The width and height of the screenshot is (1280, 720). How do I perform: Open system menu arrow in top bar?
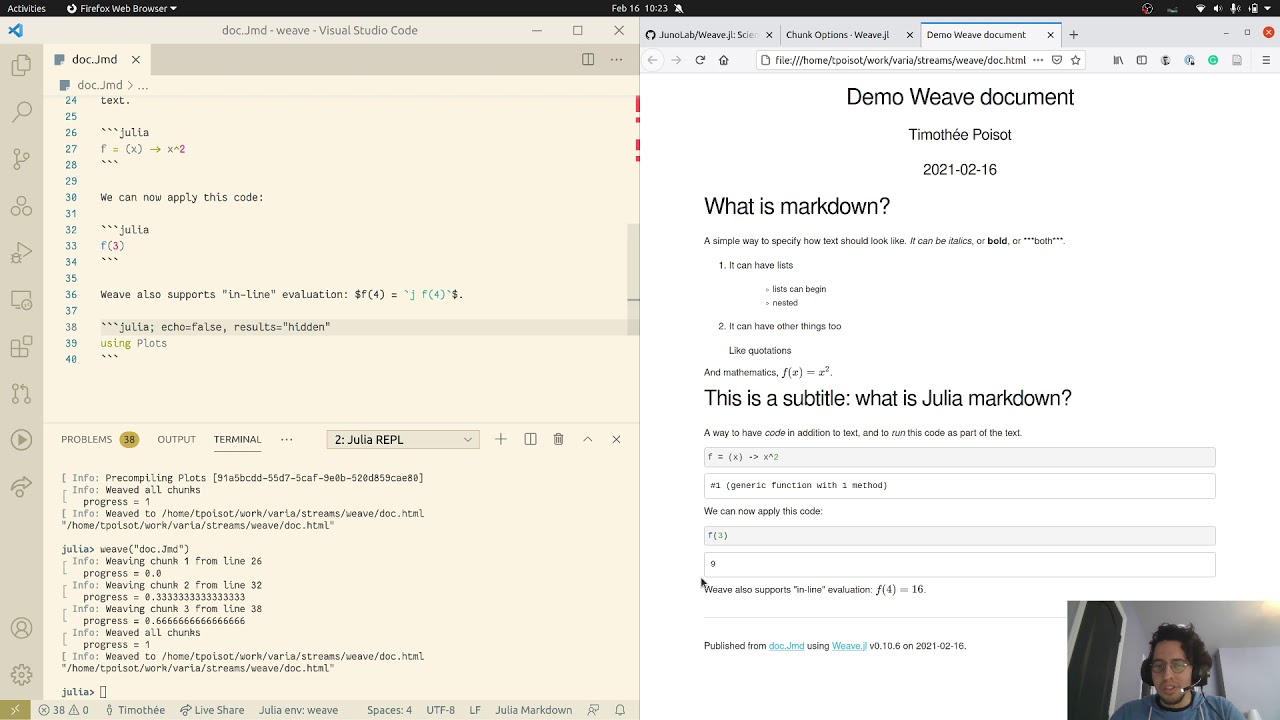pos(1268,8)
